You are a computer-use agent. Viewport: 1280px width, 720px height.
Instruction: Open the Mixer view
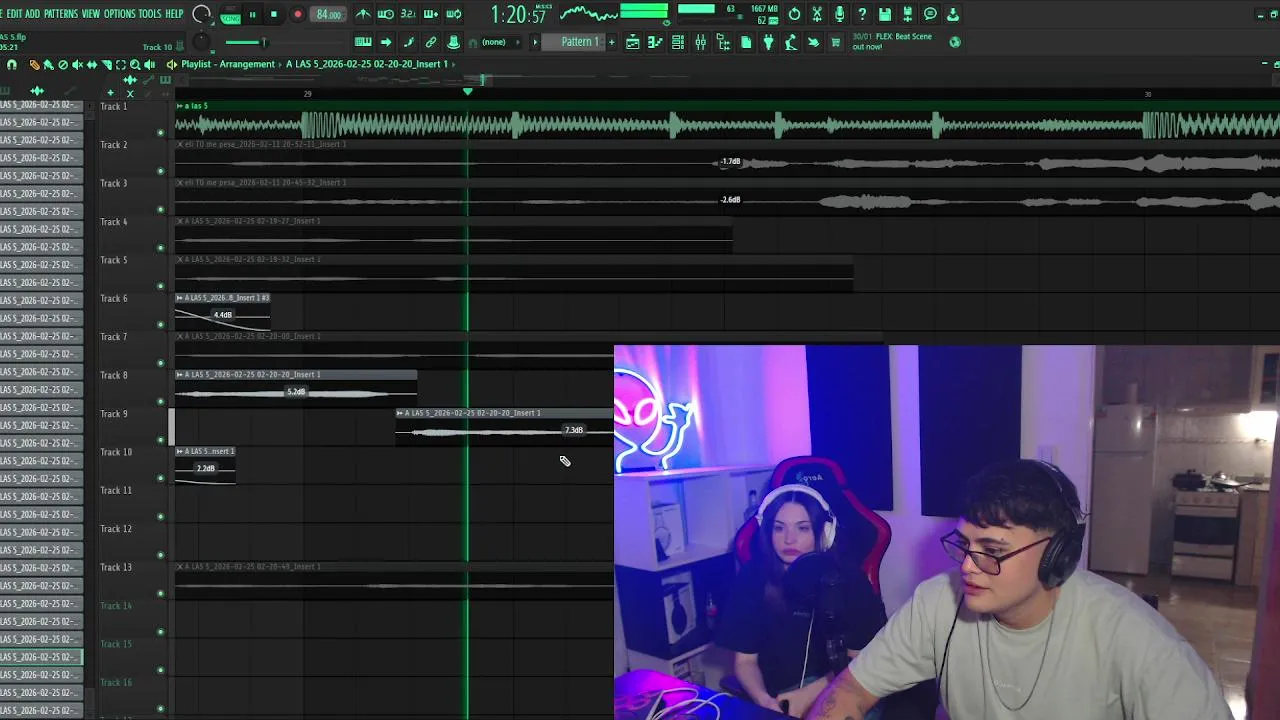[x=700, y=42]
